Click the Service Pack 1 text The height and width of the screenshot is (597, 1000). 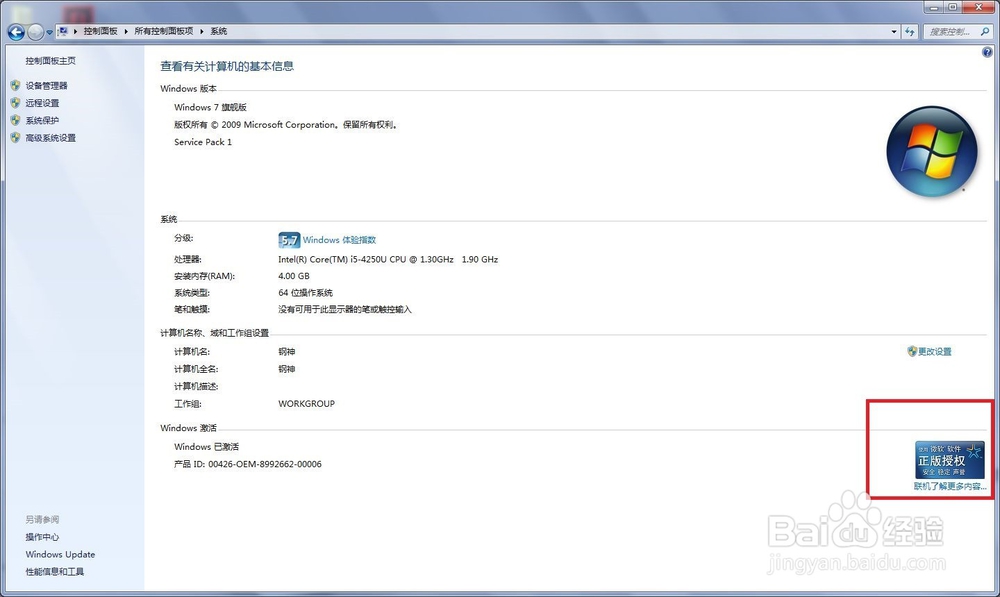[203, 142]
